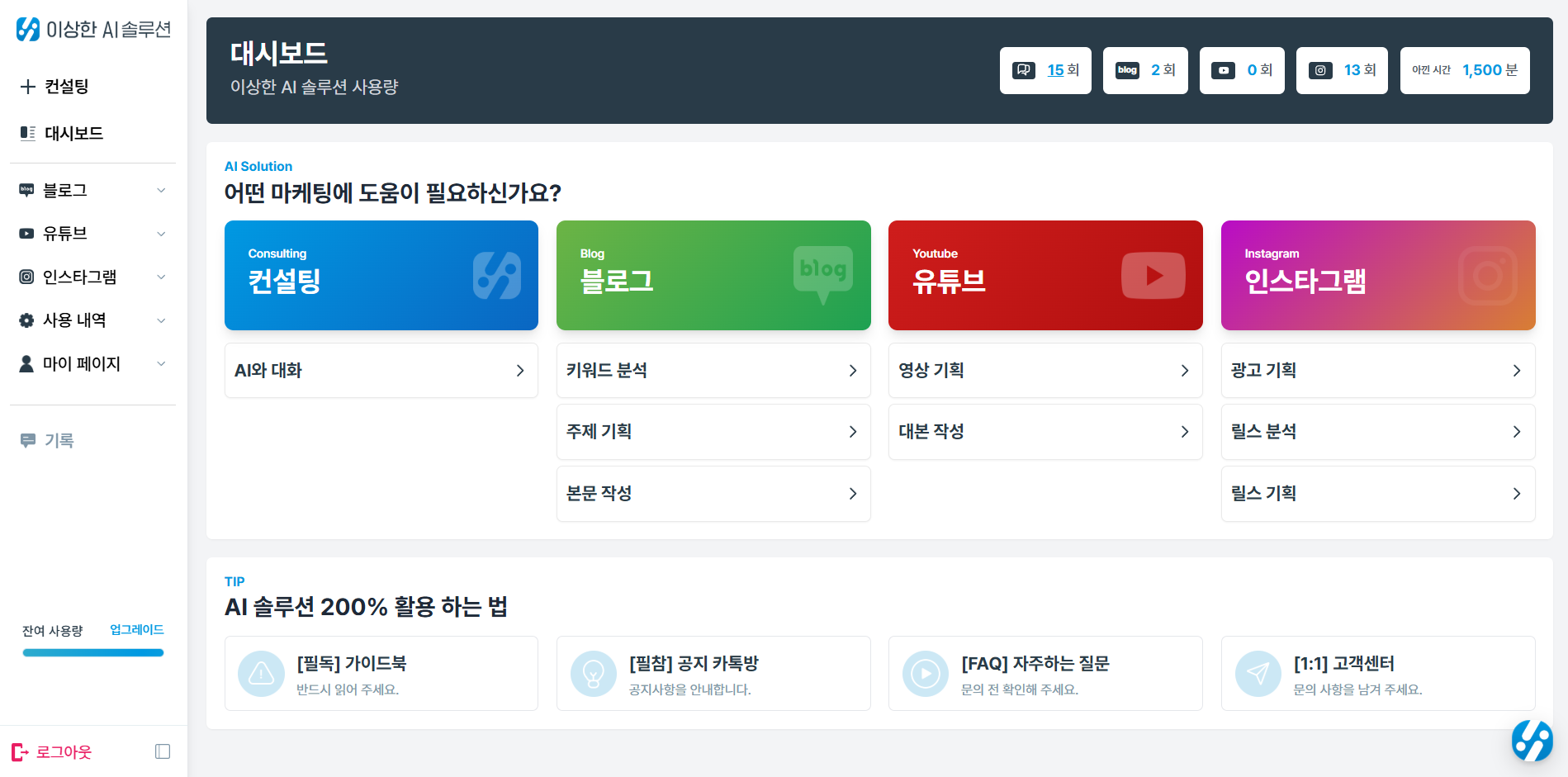Screen dimensions: 1568x777
Task: Select the red 유튜브 category card
Action: [1045, 275]
